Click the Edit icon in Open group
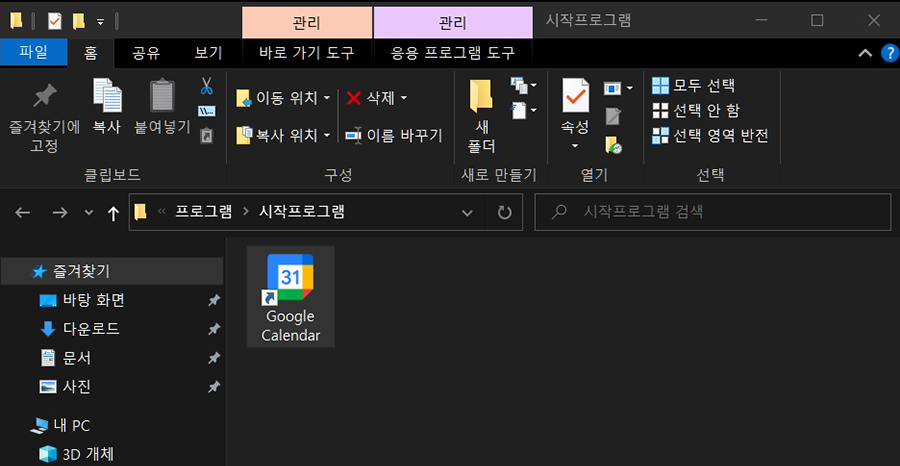The height and width of the screenshot is (466, 900). pos(613,116)
